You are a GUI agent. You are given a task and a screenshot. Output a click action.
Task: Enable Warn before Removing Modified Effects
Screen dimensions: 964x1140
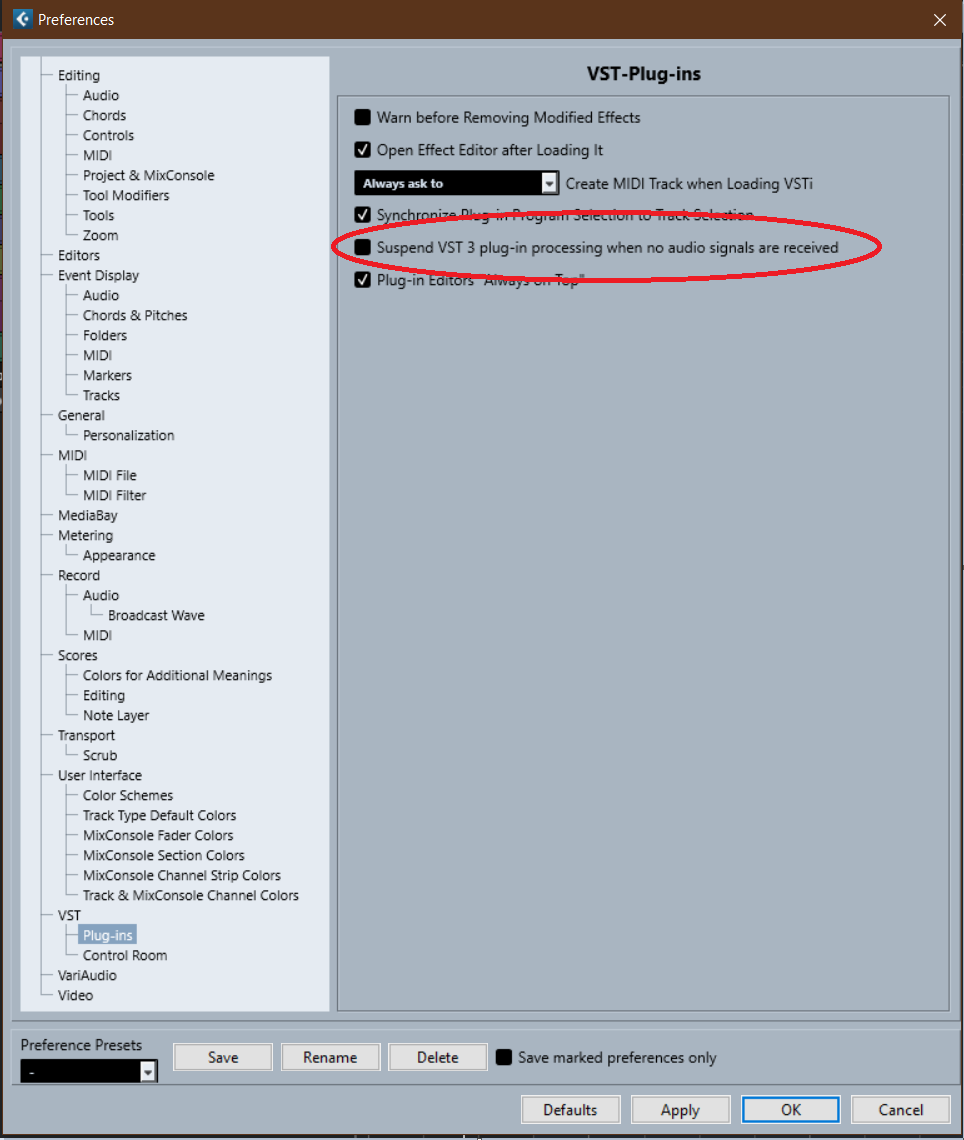[x=363, y=118]
